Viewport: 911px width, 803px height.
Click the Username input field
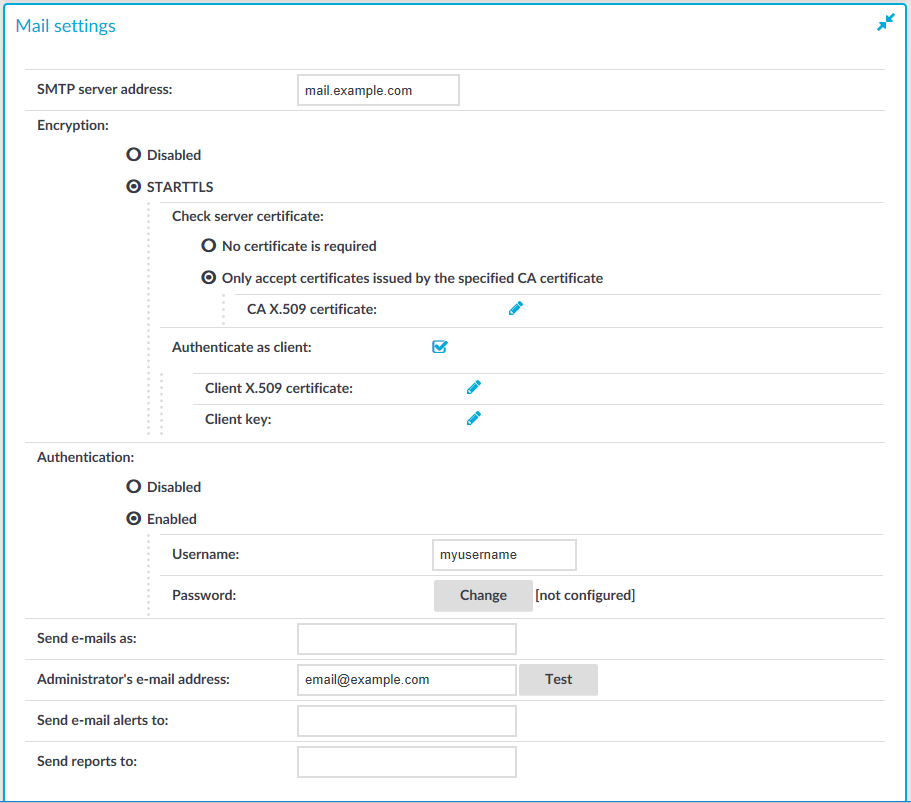504,555
